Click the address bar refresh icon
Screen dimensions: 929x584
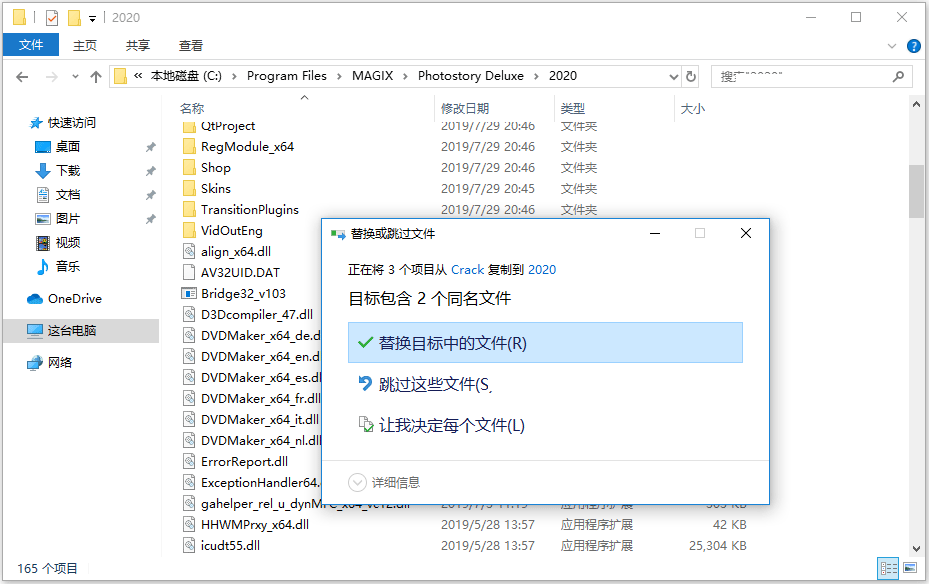tap(690, 76)
